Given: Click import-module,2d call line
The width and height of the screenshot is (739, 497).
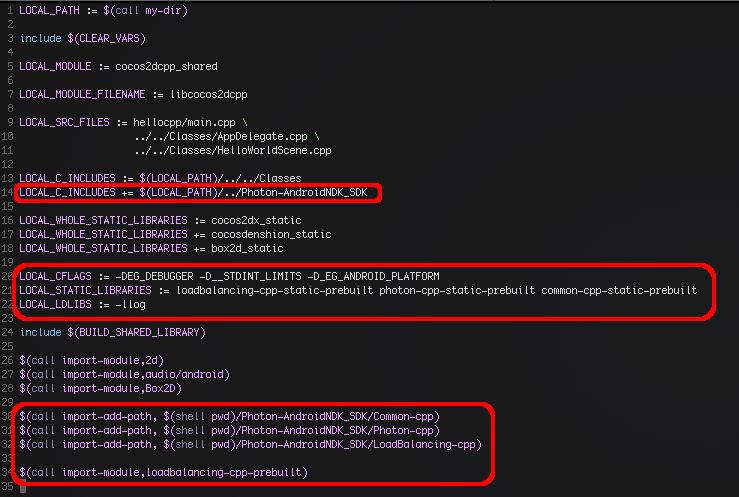Looking at the screenshot, I should (x=91, y=360).
